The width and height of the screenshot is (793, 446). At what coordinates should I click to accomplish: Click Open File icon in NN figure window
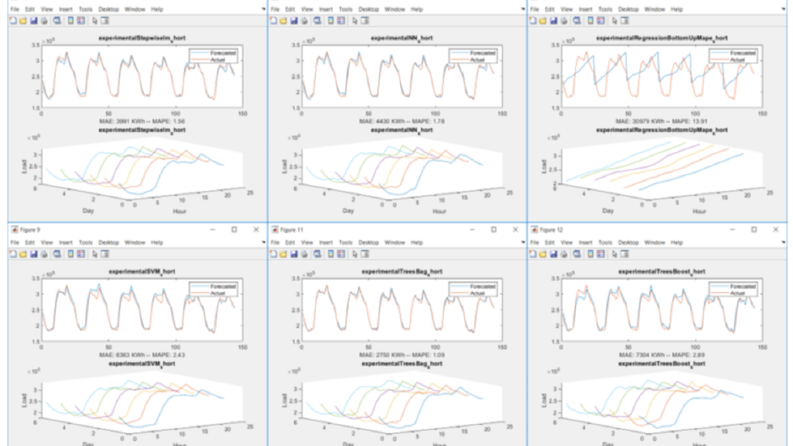coord(283,21)
